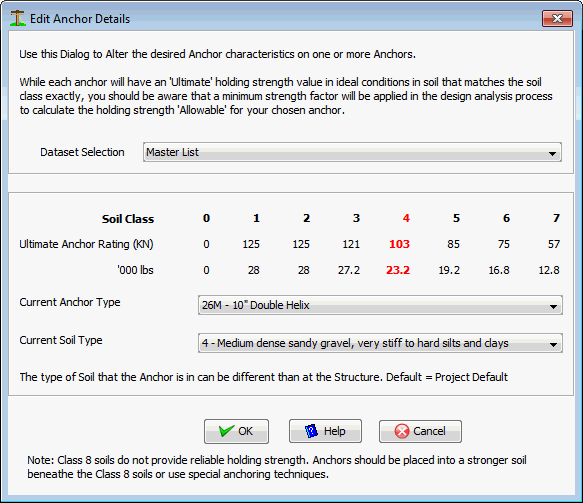
Task: Click the Medium dense sandy gravel soil field
Action: (380, 343)
